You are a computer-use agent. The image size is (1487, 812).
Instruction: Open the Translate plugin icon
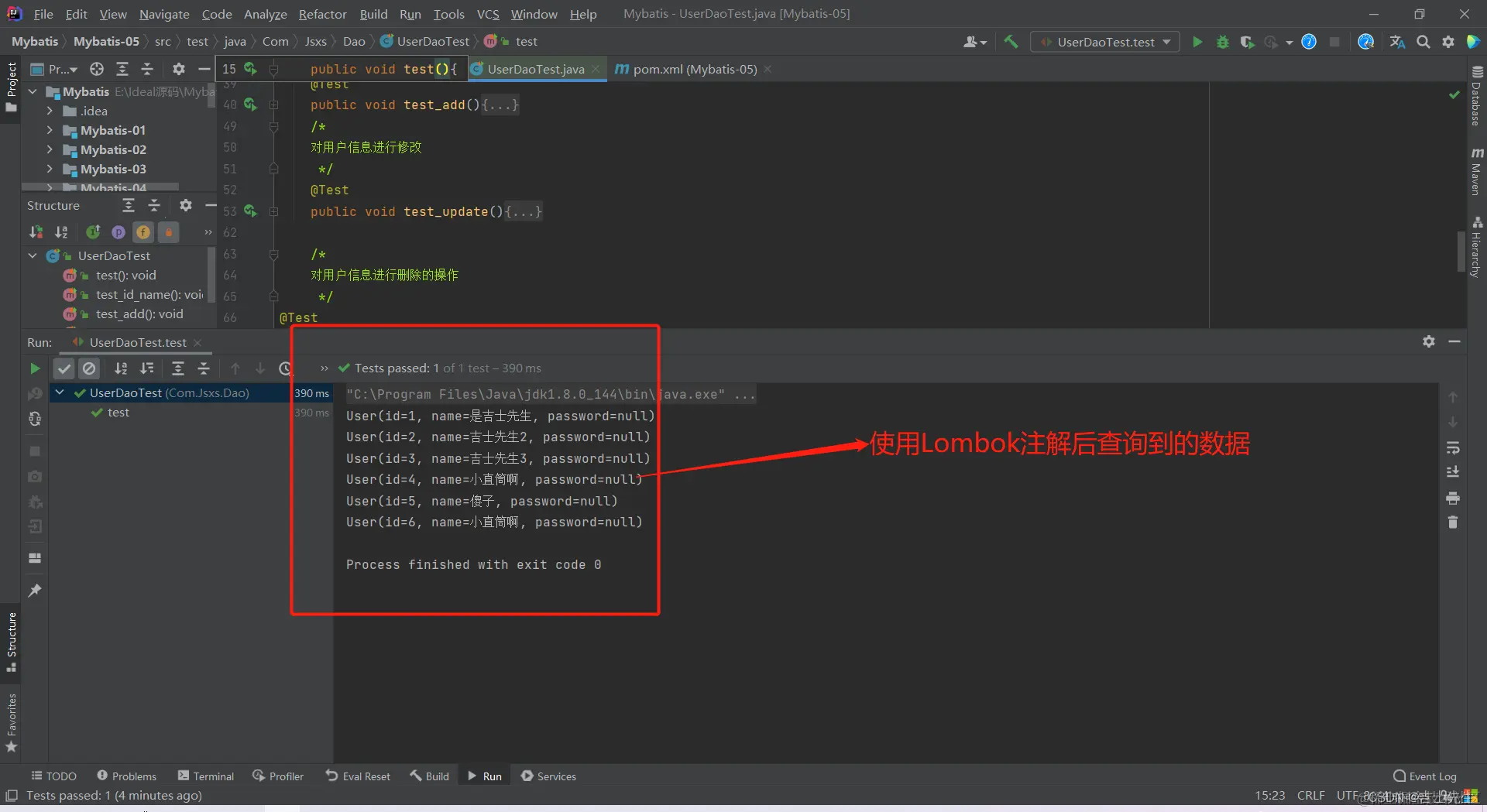[x=1397, y=42]
